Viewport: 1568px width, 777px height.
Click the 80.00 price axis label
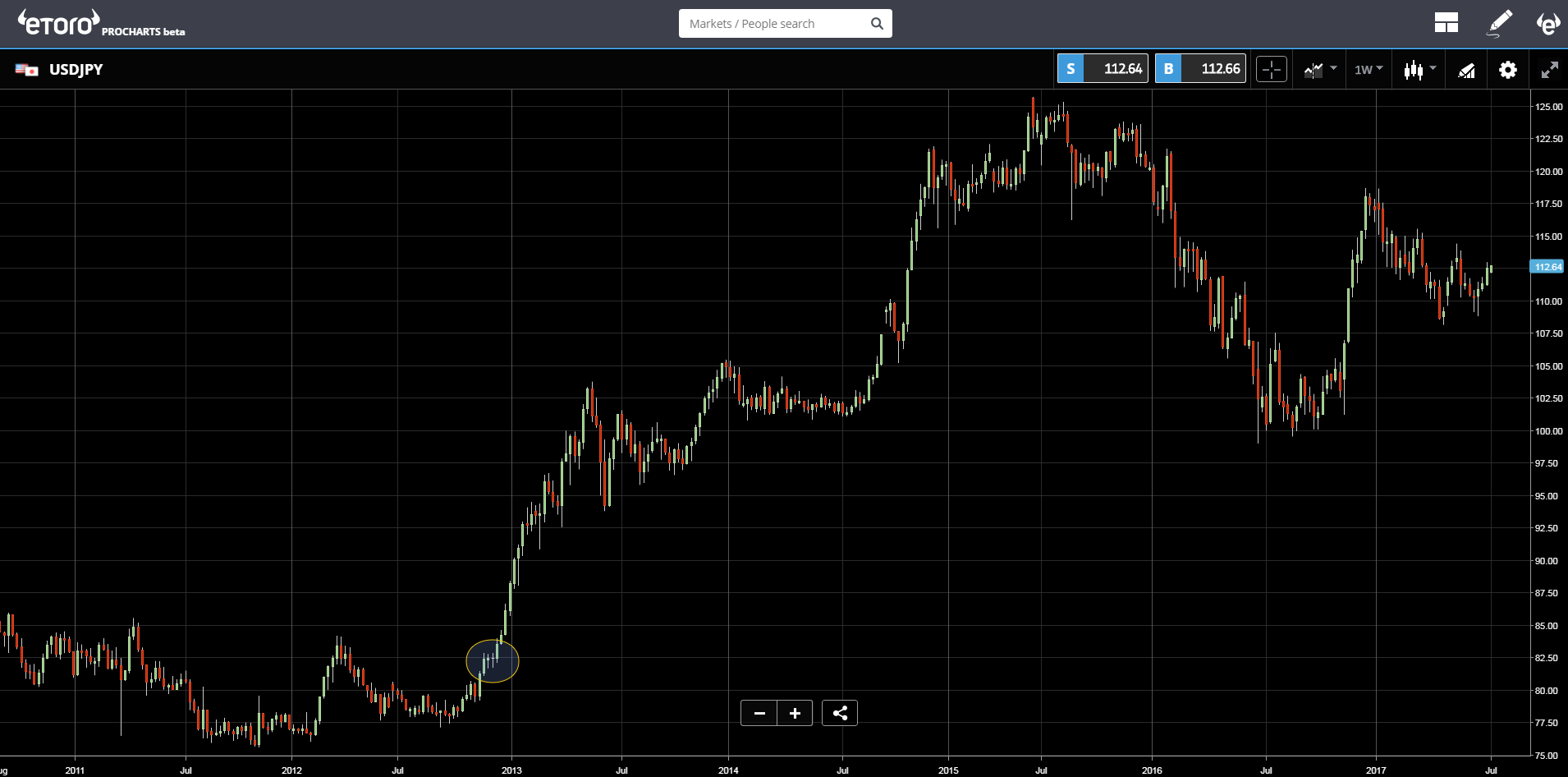(1547, 691)
